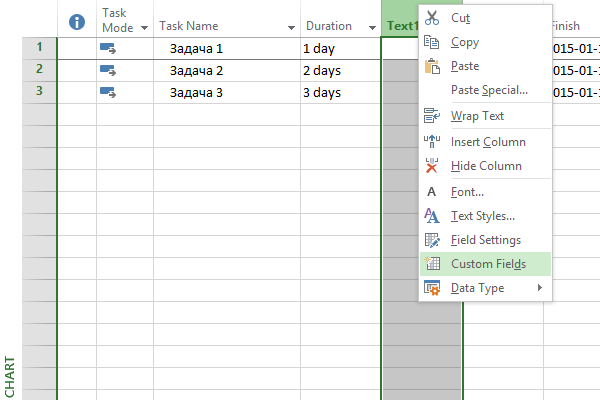Open the Task Name column filter dropdown
This screenshot has height=400, width=600.
(291, 27)
